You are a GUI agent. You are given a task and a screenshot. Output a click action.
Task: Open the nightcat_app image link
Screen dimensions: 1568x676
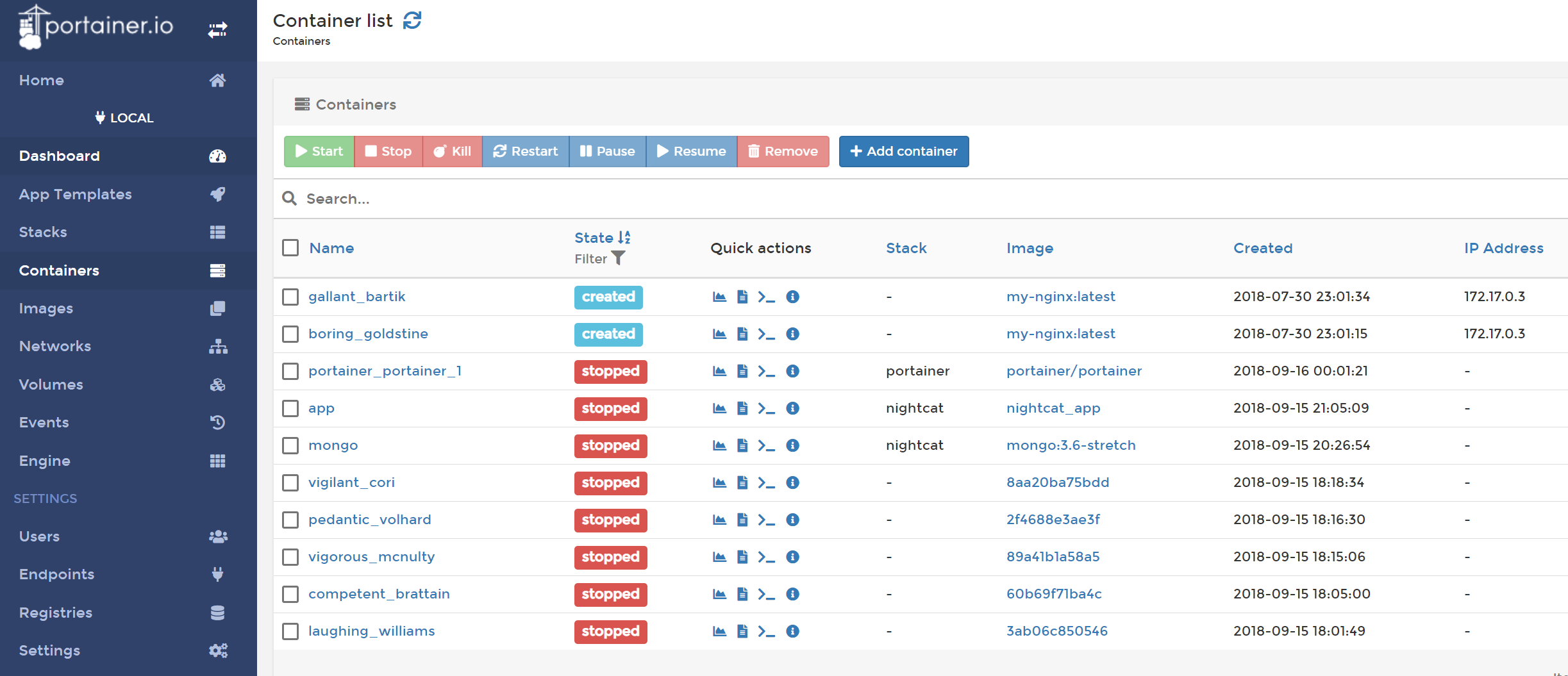coord(1053,408)
